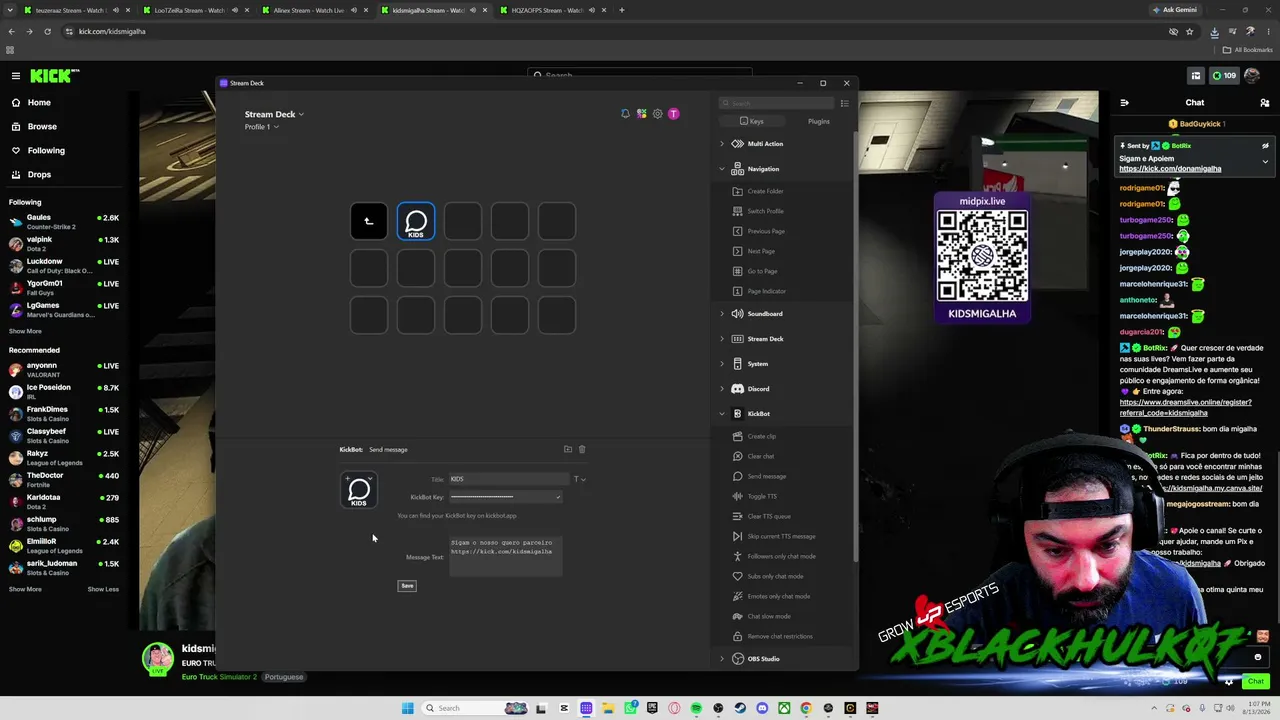Open Home in the Kick sidebar

pyautogui.click(x=39, y=102)
